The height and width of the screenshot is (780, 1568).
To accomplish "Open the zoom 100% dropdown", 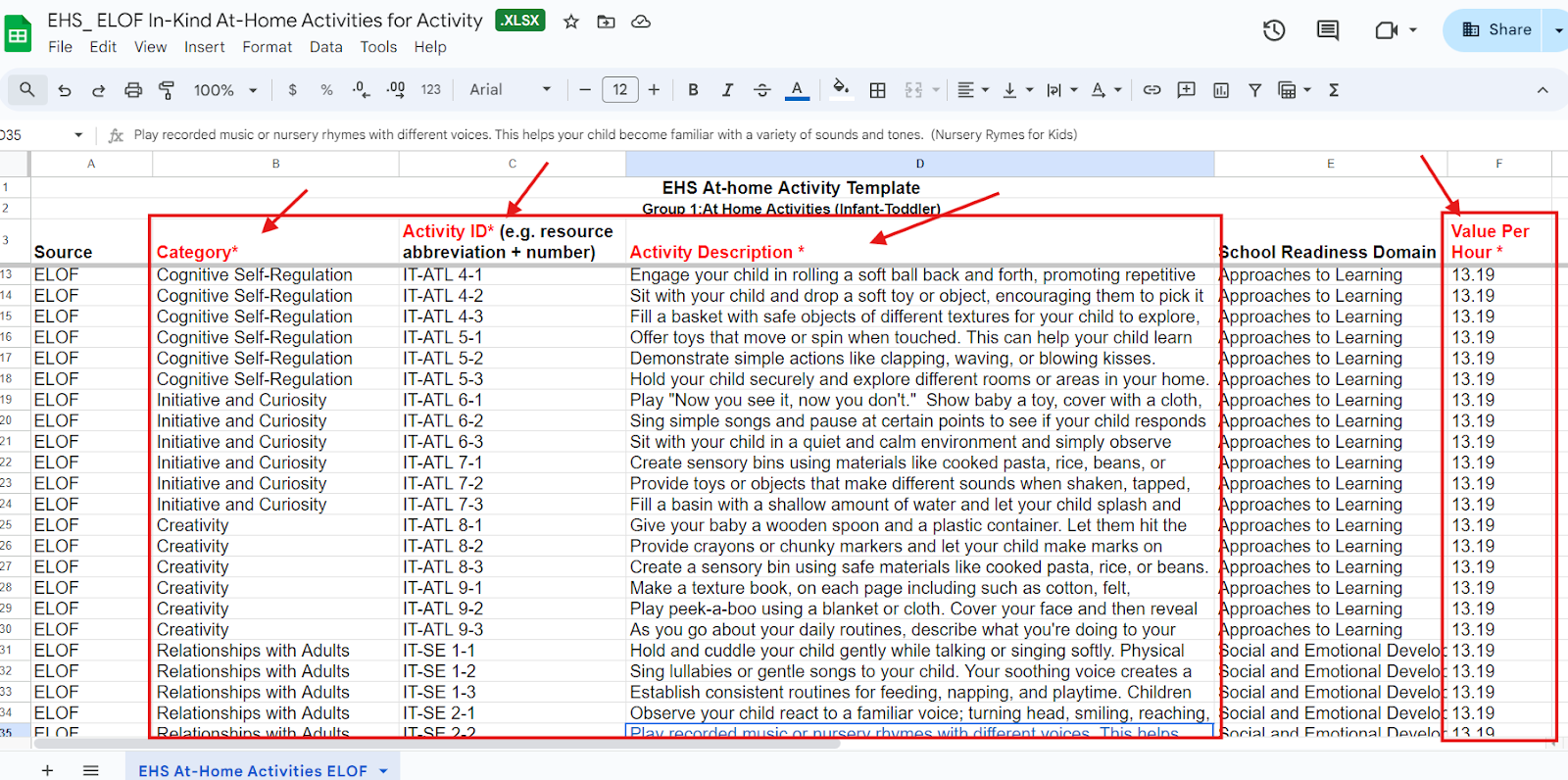I will pos(225,90).
